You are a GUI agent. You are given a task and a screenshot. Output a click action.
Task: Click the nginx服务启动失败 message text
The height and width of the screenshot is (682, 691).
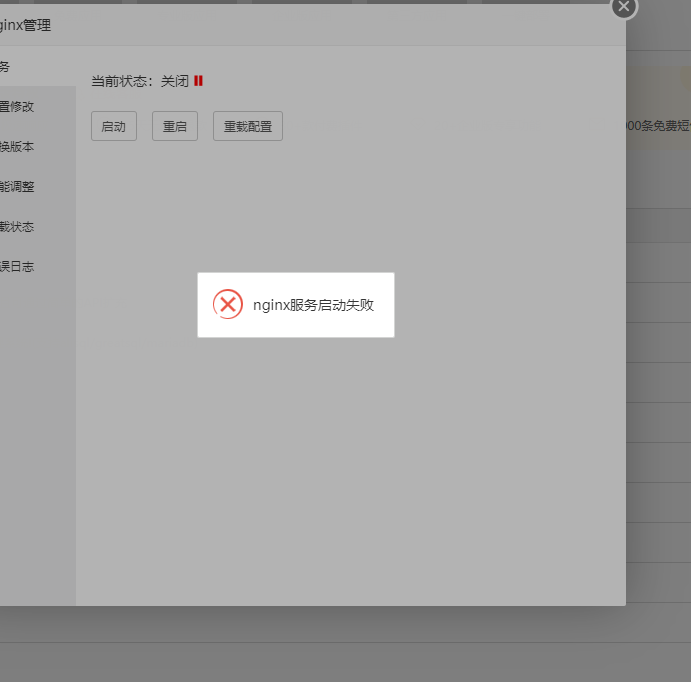[x=313, y=305]
